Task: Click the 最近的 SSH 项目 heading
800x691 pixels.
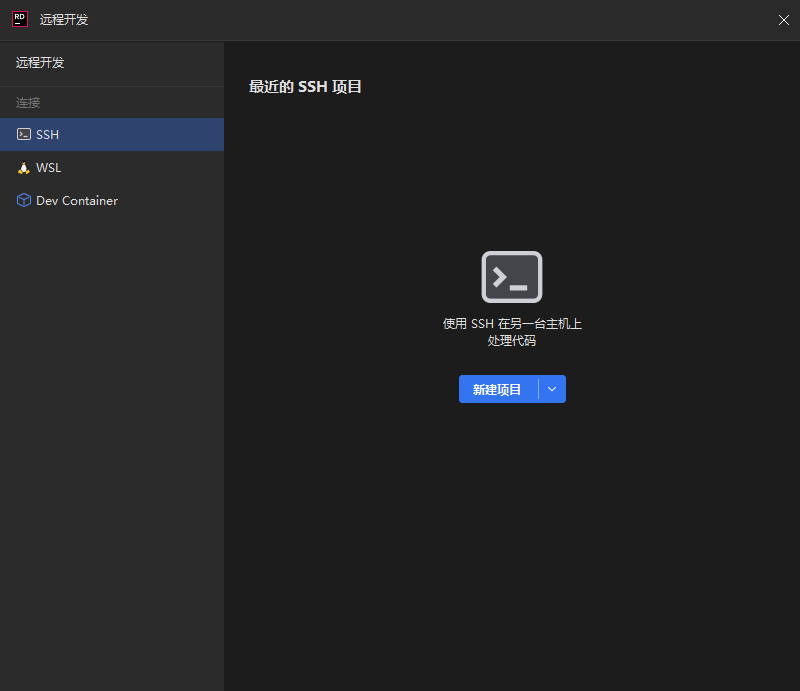Action: [x=305, y=87]
